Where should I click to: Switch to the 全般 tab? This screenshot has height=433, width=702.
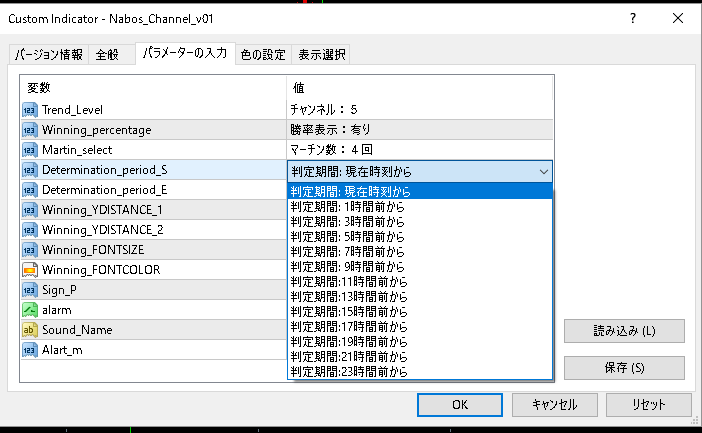(x=111, y=55)
